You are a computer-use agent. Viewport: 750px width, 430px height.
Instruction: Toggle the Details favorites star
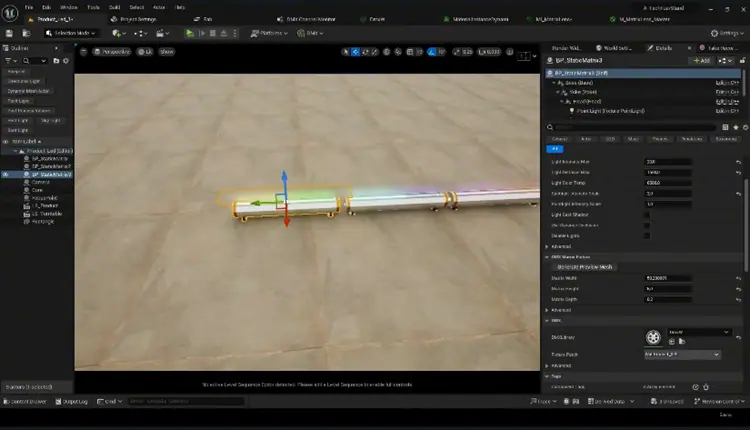(x=736, y=127)
